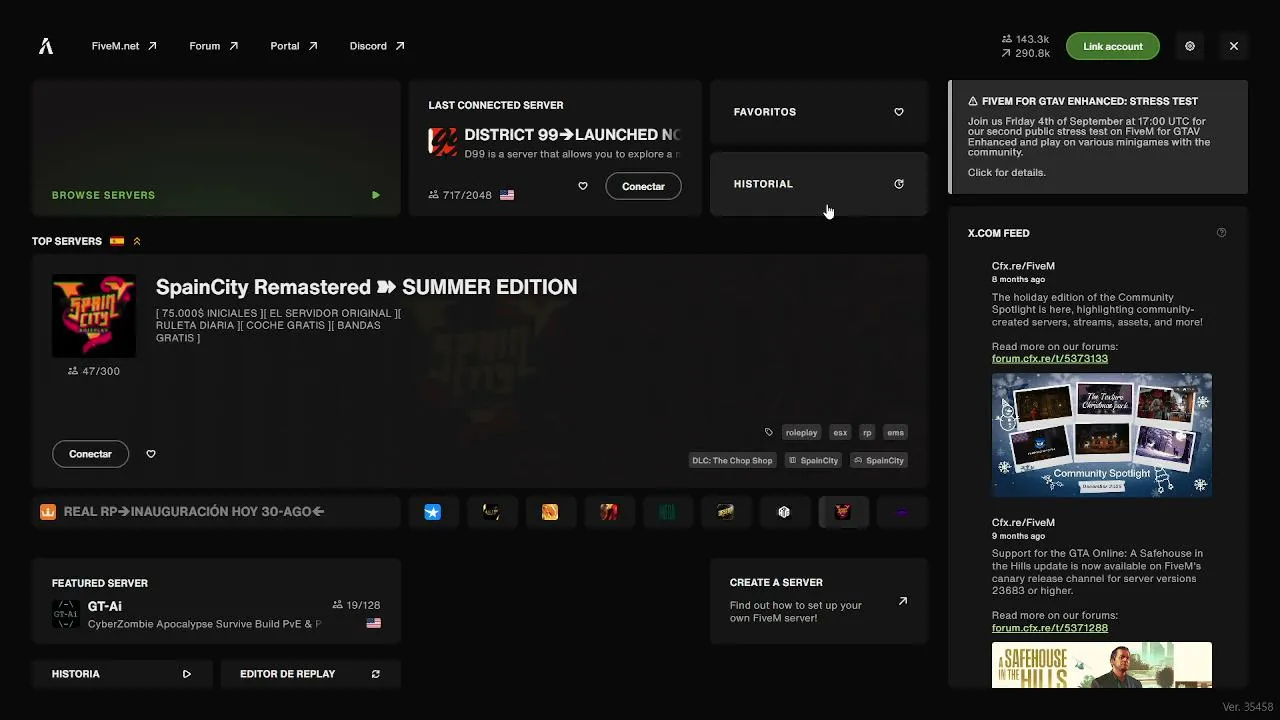Click the District 99 server icon

(x=443, y=141)
